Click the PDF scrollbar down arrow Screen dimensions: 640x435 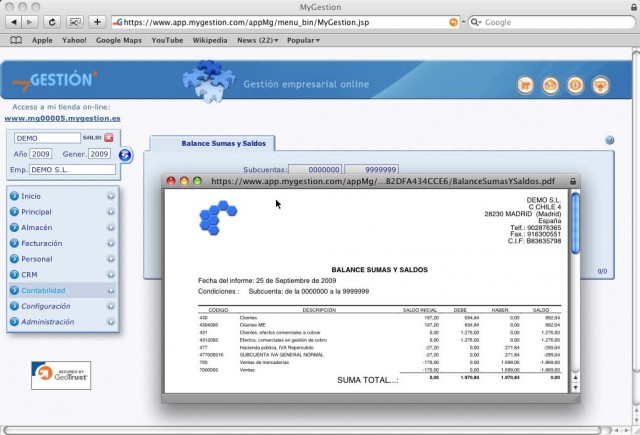[x=575, y=388]
